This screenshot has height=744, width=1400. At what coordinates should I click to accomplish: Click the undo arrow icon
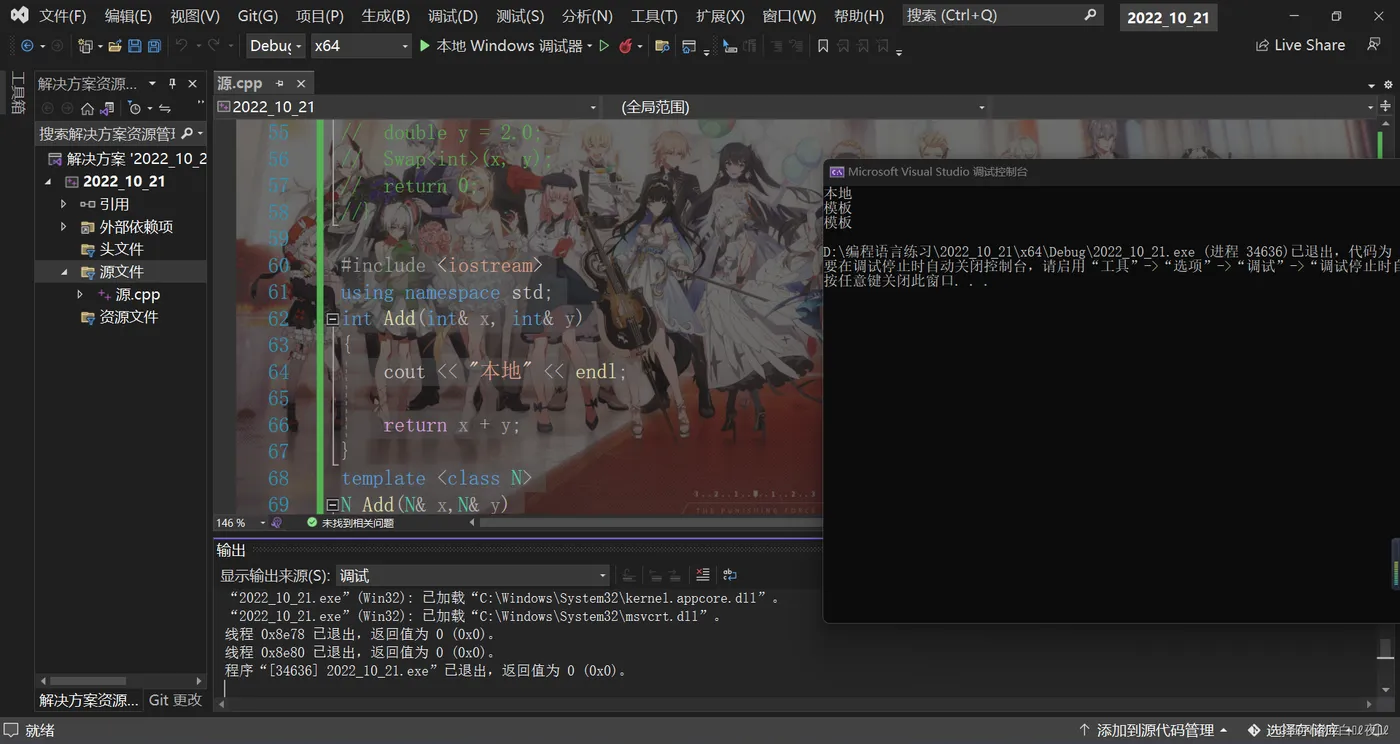[181, 46]
